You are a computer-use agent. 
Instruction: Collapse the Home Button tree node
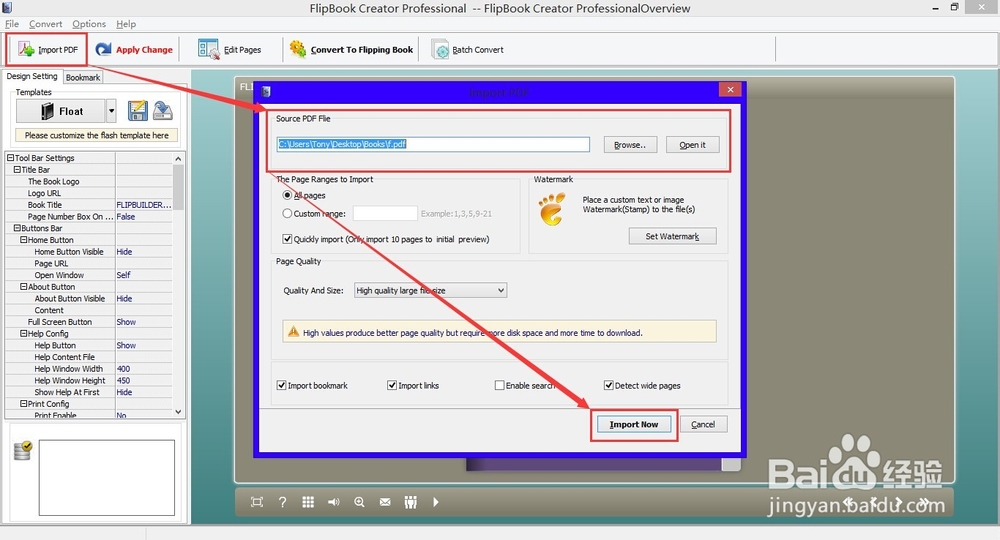pyautogui.click(x=24, y=240)
